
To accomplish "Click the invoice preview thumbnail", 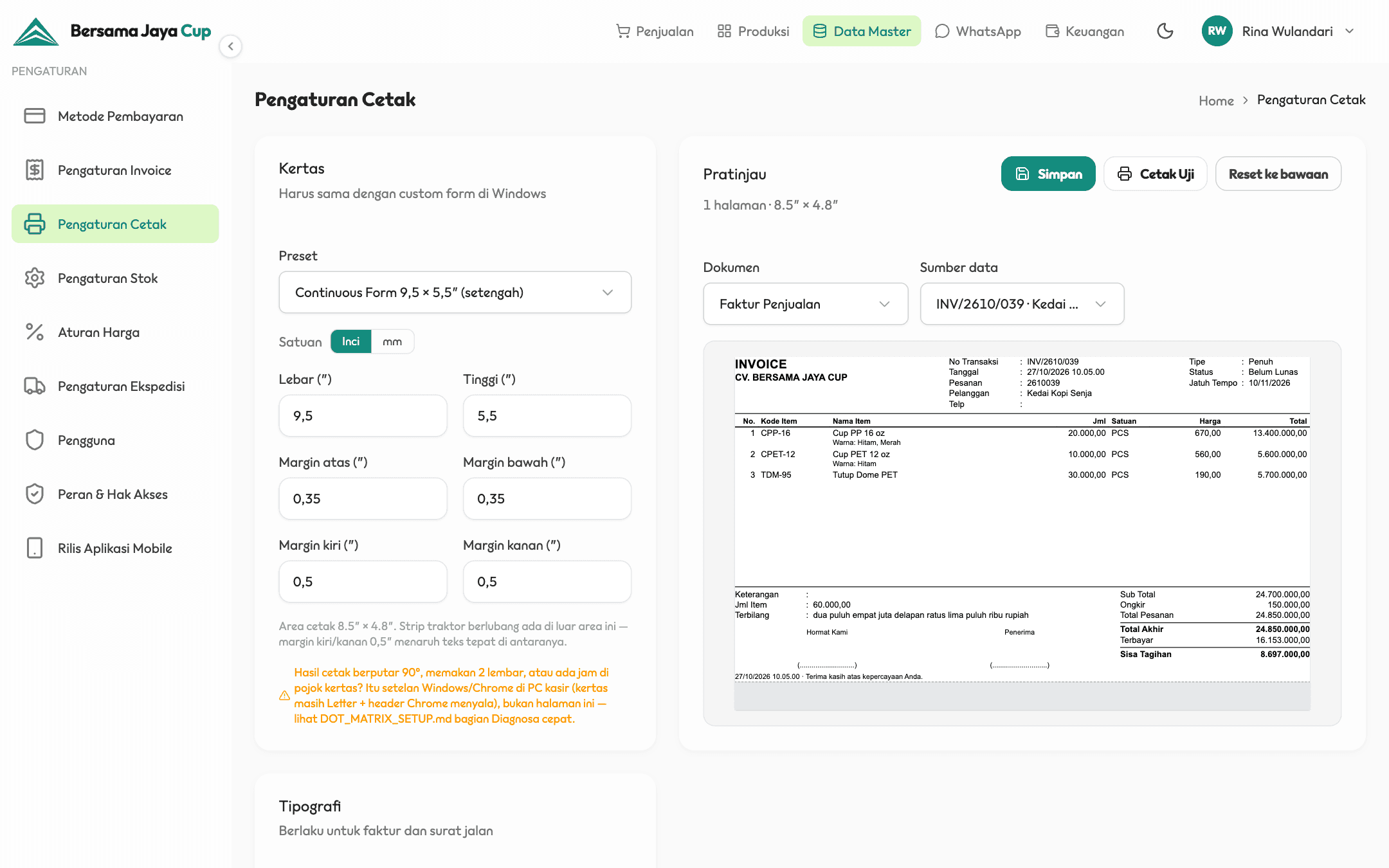I will (1022, 533).
